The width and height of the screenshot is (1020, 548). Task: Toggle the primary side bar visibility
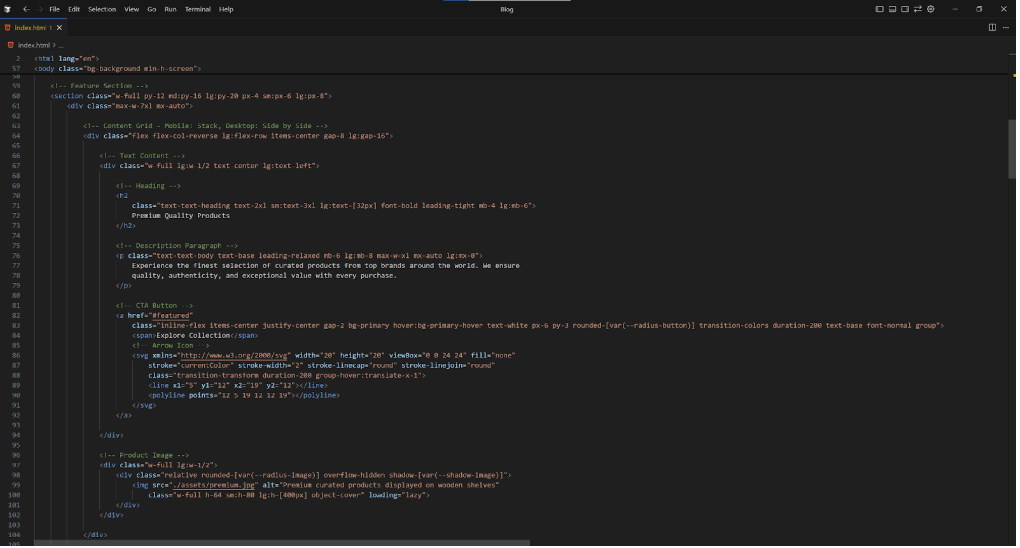pyautogui.click(x=880, y=9)
